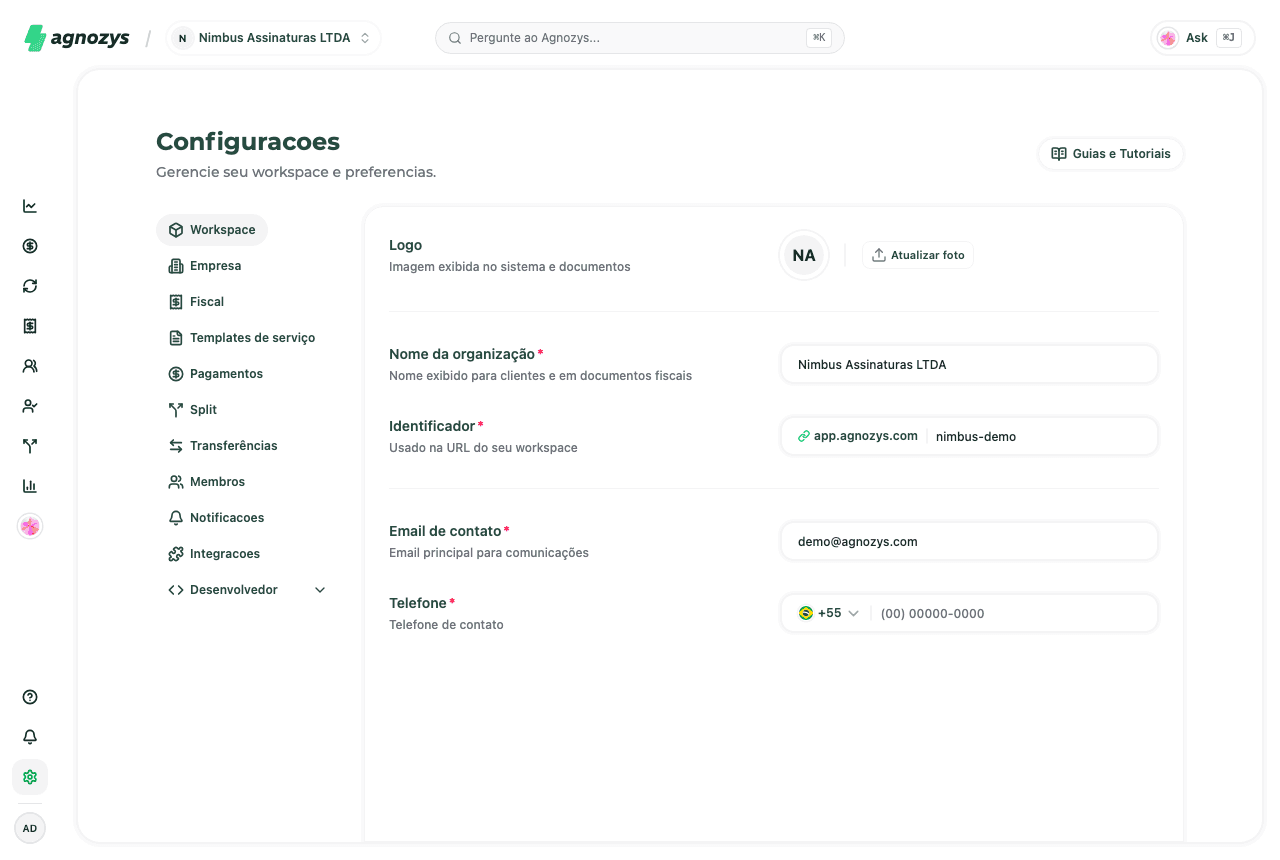Image resolution: width=1280 pixels, height=860 pixels.
Task: Click the bar chart reports icon in sidebar
Action: click(30, 486)
